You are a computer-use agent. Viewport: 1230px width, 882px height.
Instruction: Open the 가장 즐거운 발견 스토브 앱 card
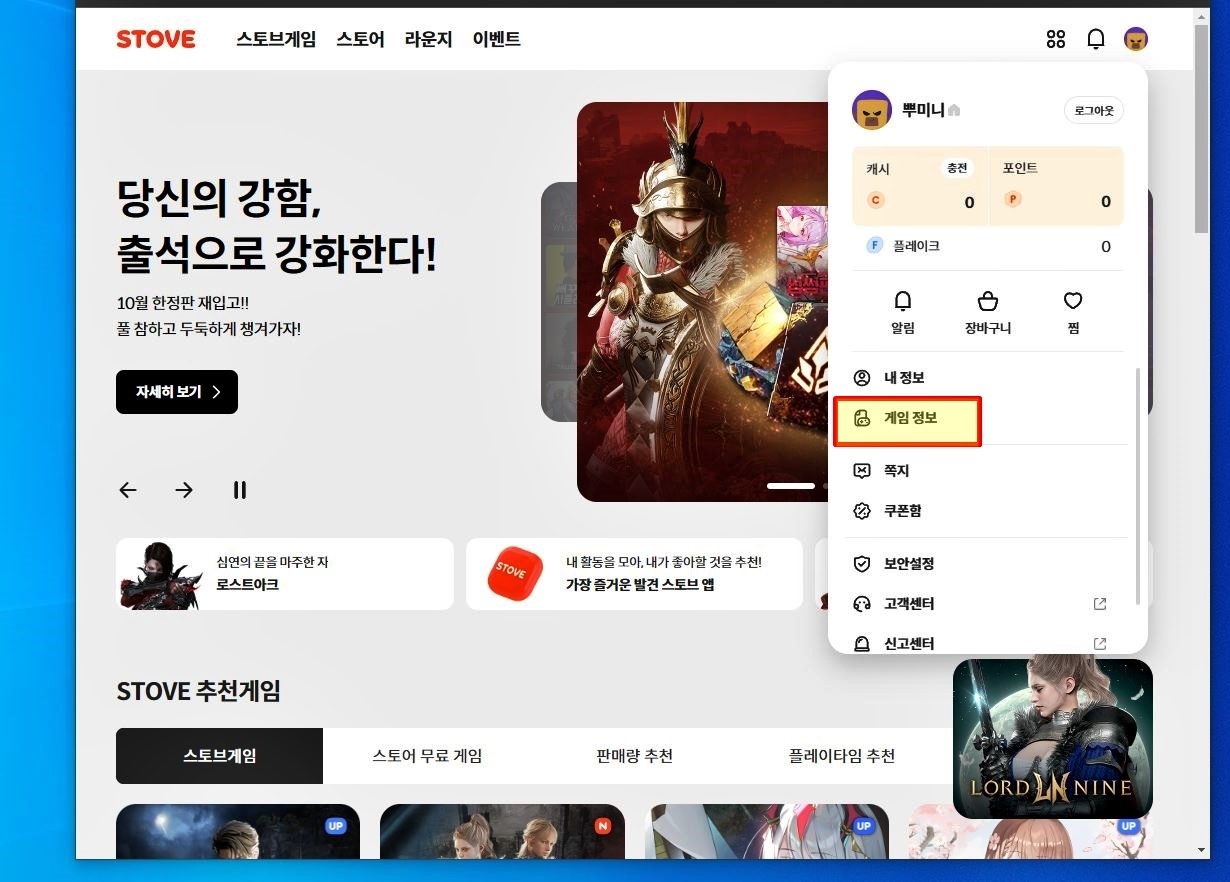[x=634, y=574]
